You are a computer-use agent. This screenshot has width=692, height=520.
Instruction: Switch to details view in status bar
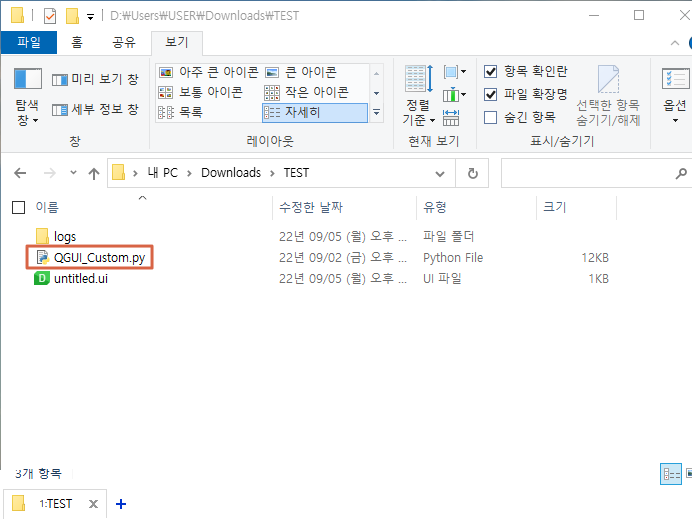tap(671, 474)
